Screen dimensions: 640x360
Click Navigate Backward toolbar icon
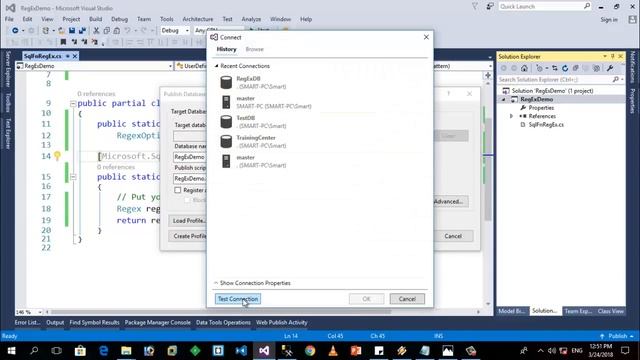(15, 30)
